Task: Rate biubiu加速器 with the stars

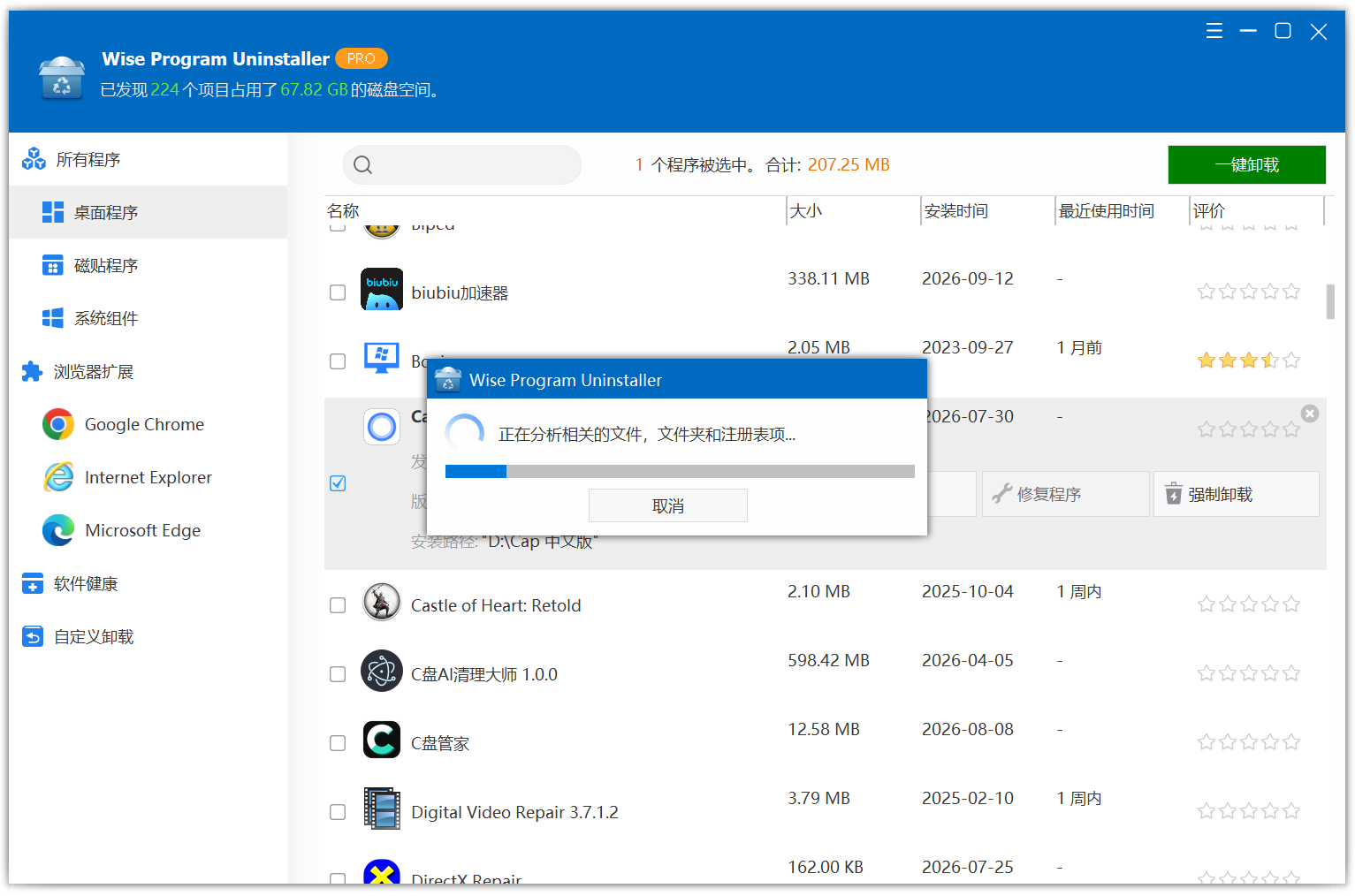Action: click(x=1249, y=292)
